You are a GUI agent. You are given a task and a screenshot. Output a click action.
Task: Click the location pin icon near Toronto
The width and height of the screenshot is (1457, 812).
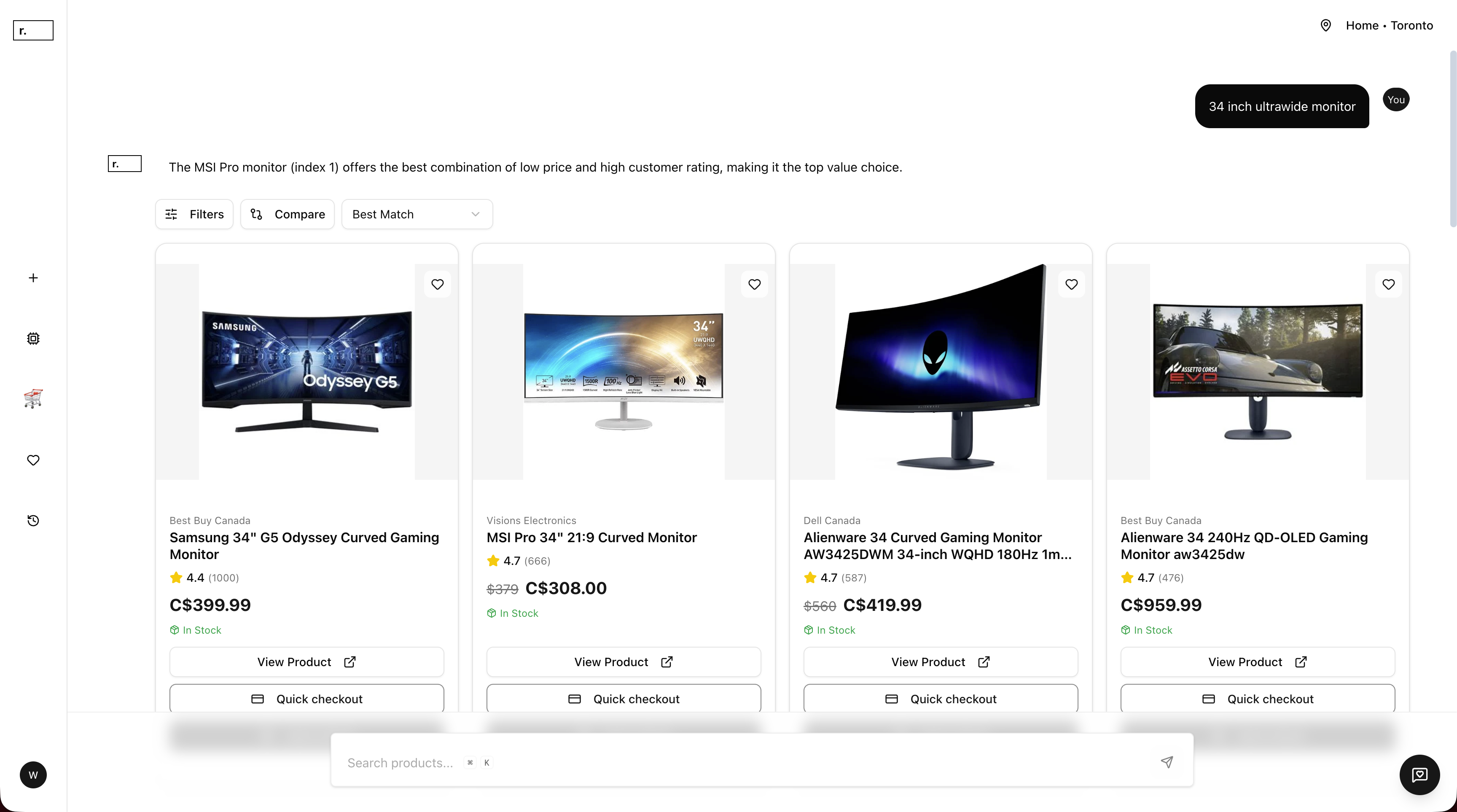coord(1326,25)
